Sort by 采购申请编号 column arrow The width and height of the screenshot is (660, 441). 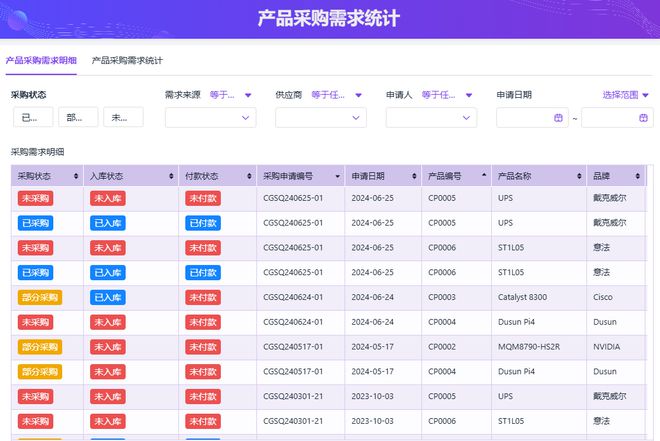pos(338,176)
